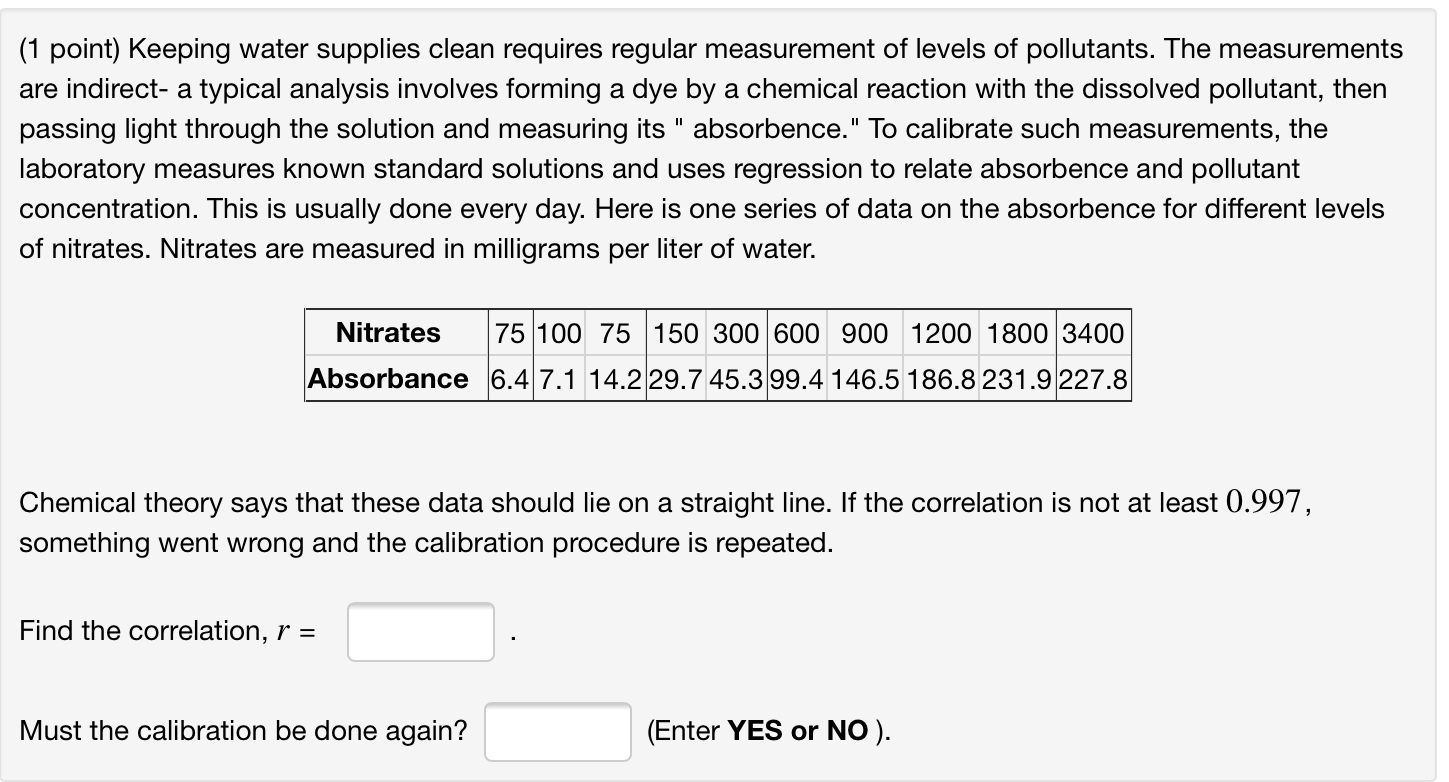Image resolution: width=1449 pixels, height=782 pixels.
Task: Select the 600 nitrates cell
Action: 797,333
